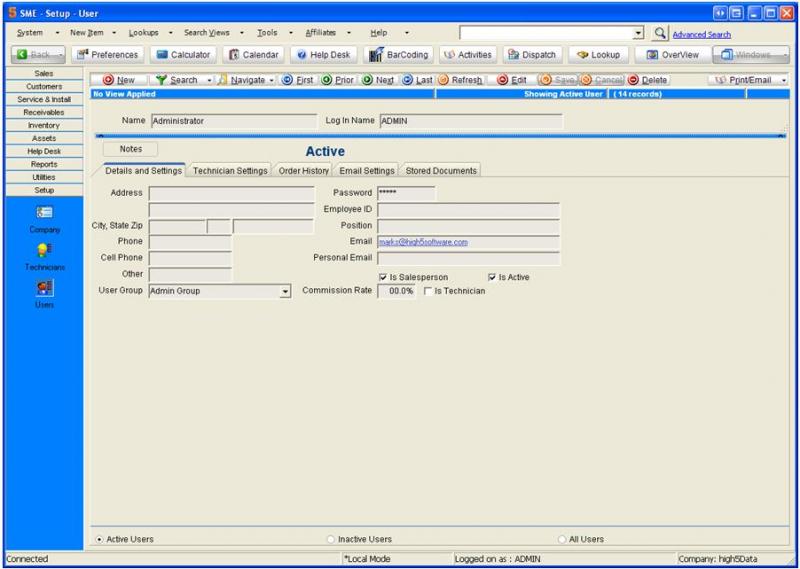Click the Log In Name field
800x569 pixels.
[471, 121]
